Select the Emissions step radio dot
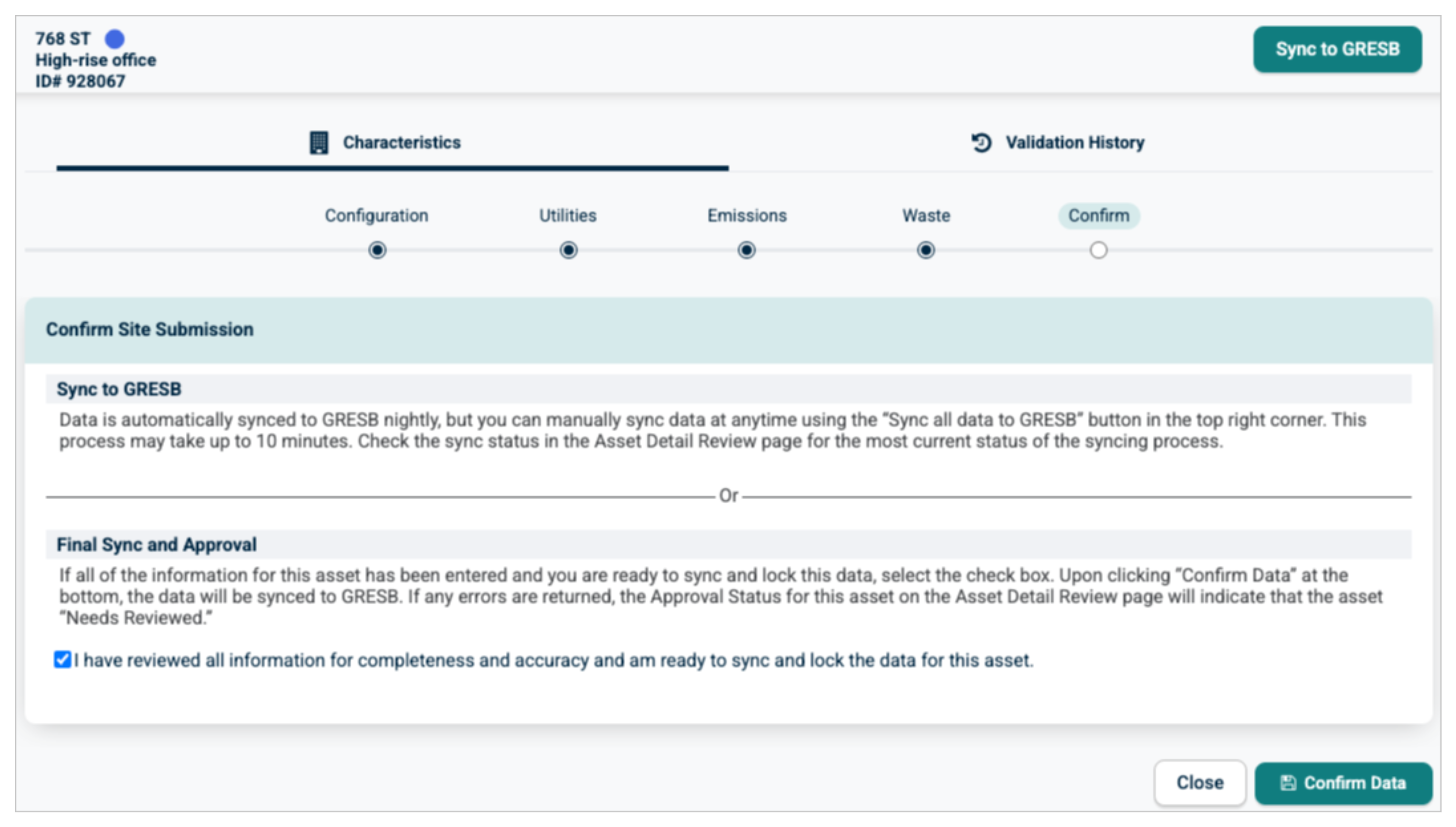 click(x=746, y=250)
